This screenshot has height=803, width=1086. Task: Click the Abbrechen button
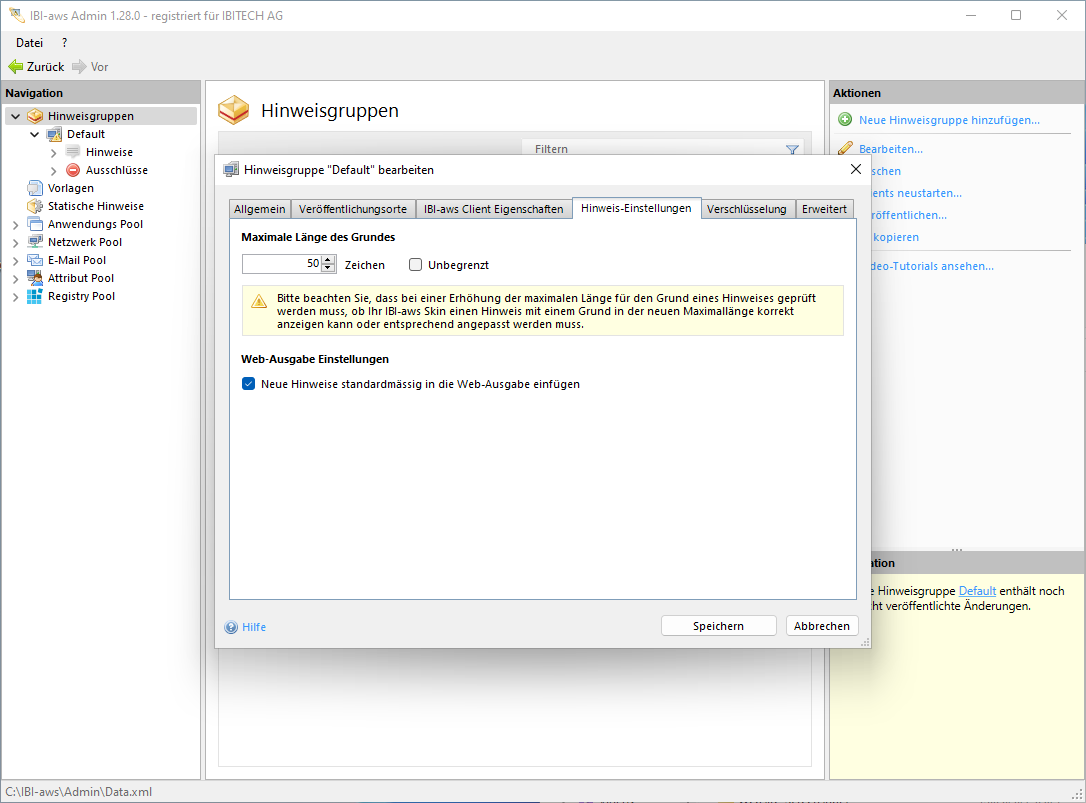(821, 626)
